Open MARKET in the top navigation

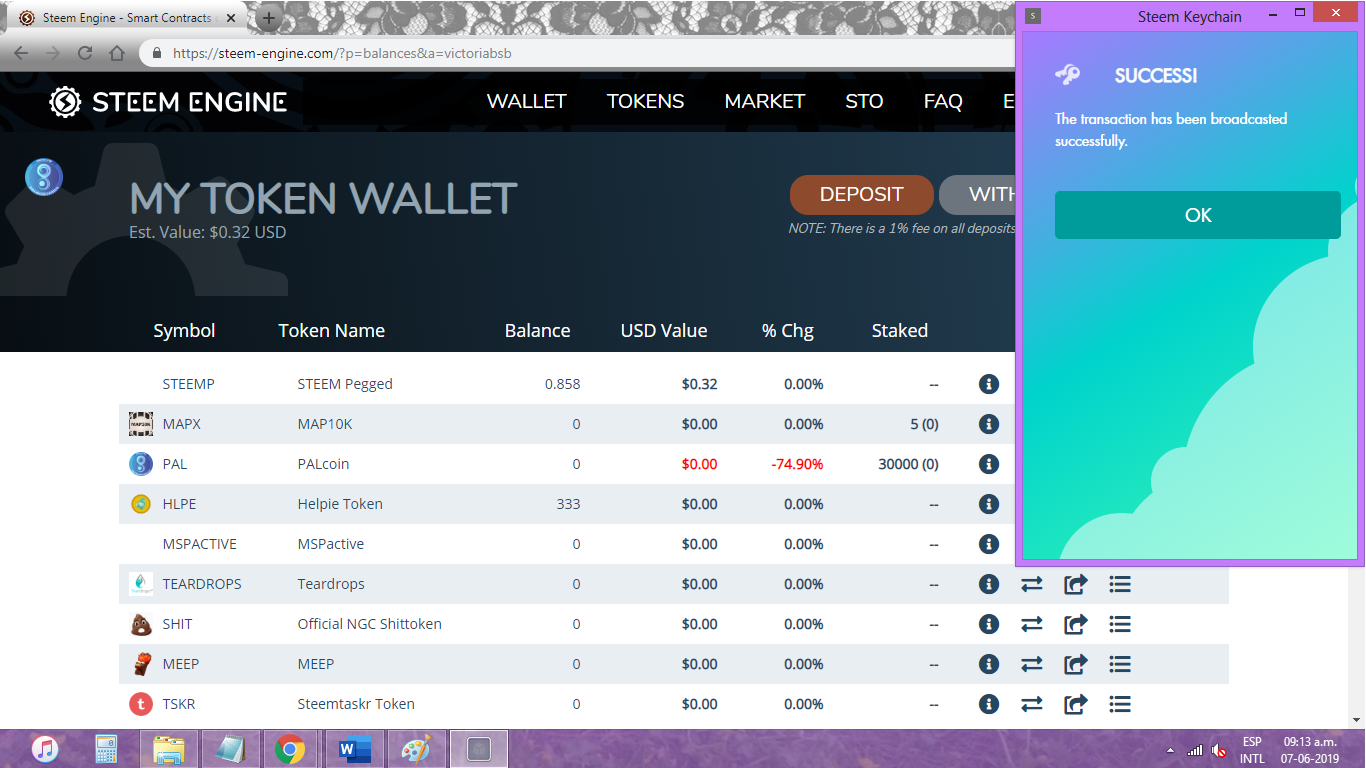[765, 101]
